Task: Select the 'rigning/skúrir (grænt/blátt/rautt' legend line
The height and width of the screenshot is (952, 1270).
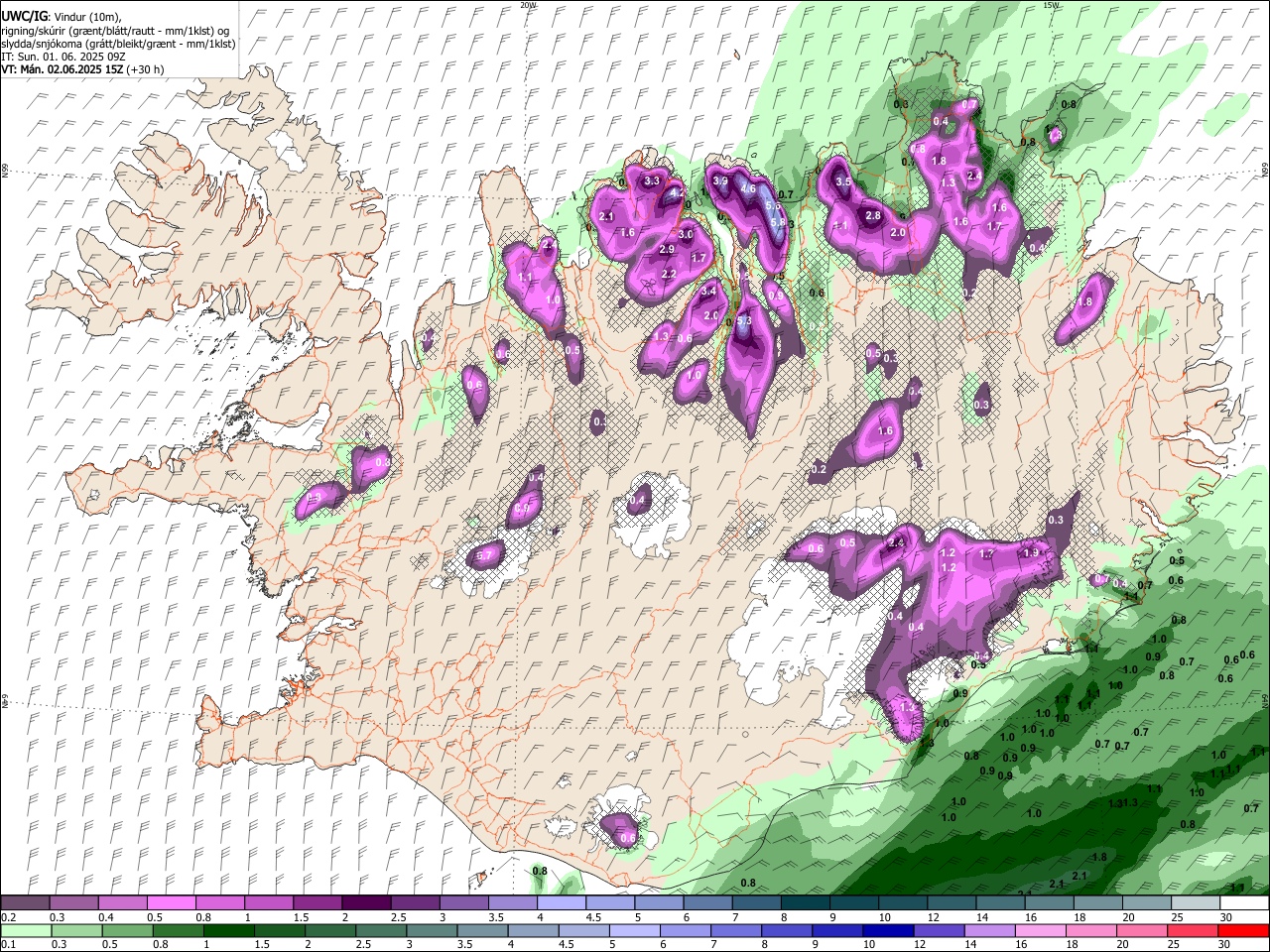Action: 117,31
